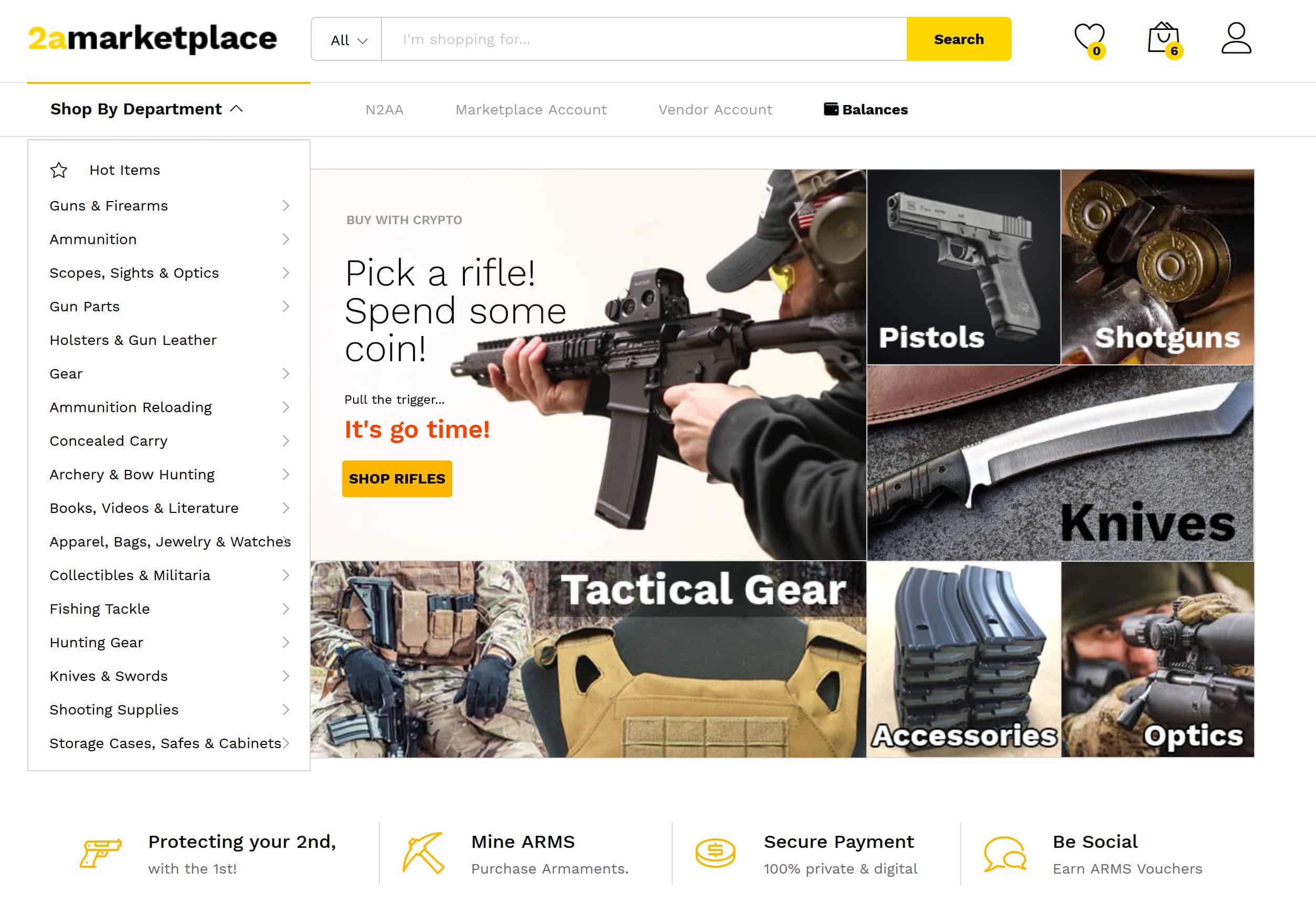Click the pickaxe Mine ARMS icon
The height and width of the screenshot is (924, 1316).
pyautogui.click(x=423, y=853)
